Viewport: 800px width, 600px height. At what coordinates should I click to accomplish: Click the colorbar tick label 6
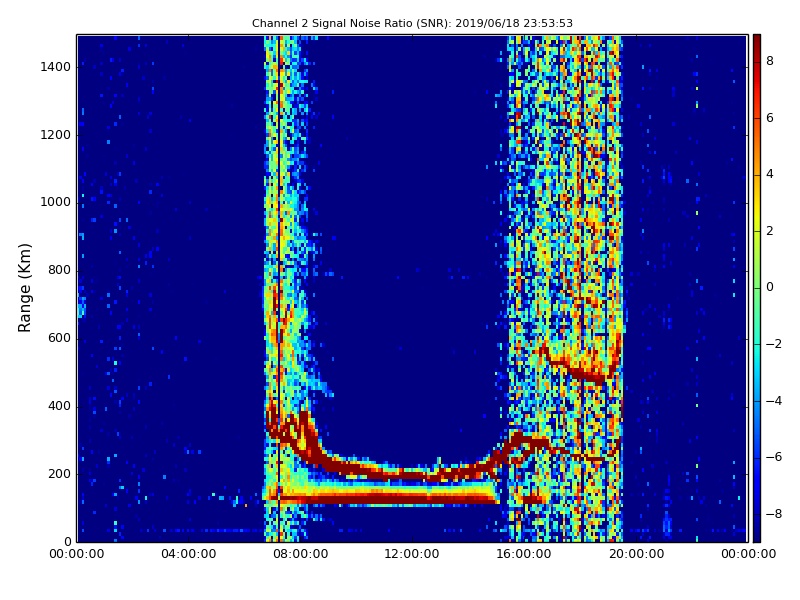770,118
